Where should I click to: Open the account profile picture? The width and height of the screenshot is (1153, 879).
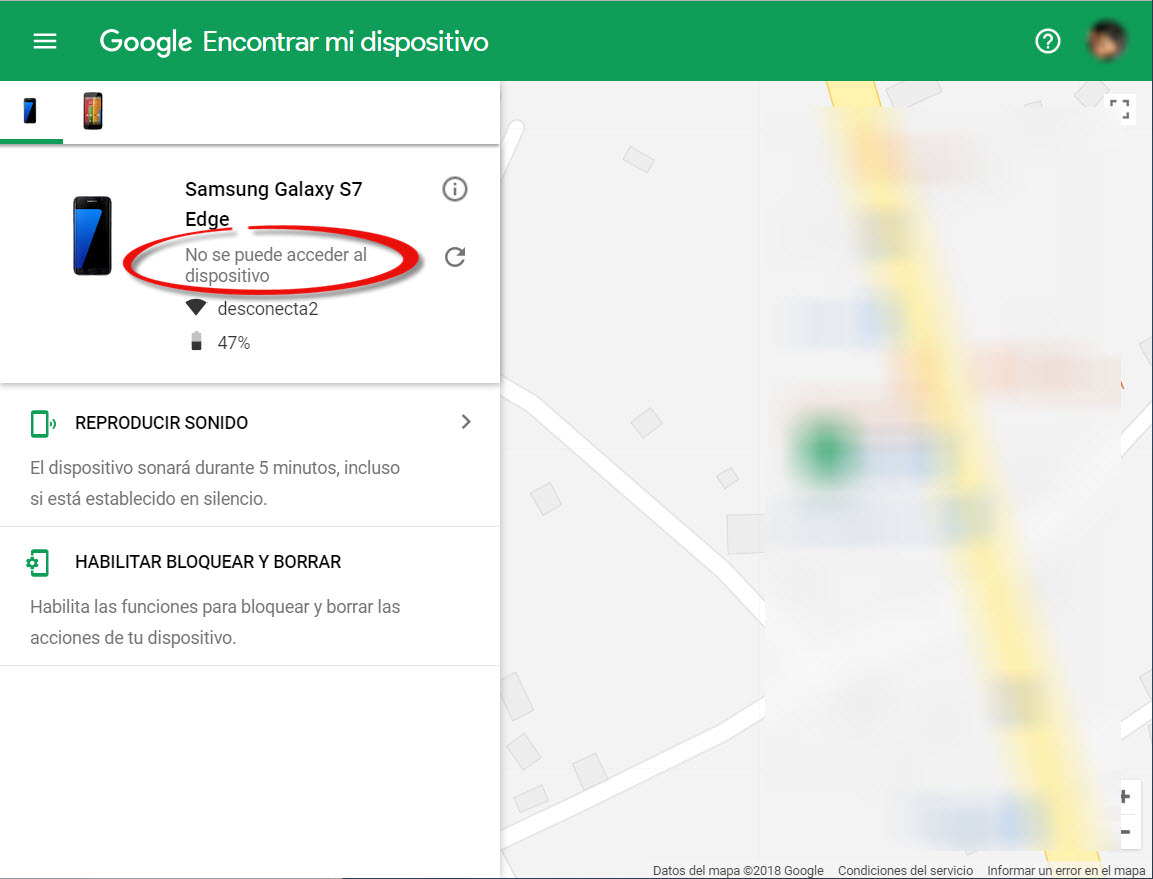(1106, 41)
